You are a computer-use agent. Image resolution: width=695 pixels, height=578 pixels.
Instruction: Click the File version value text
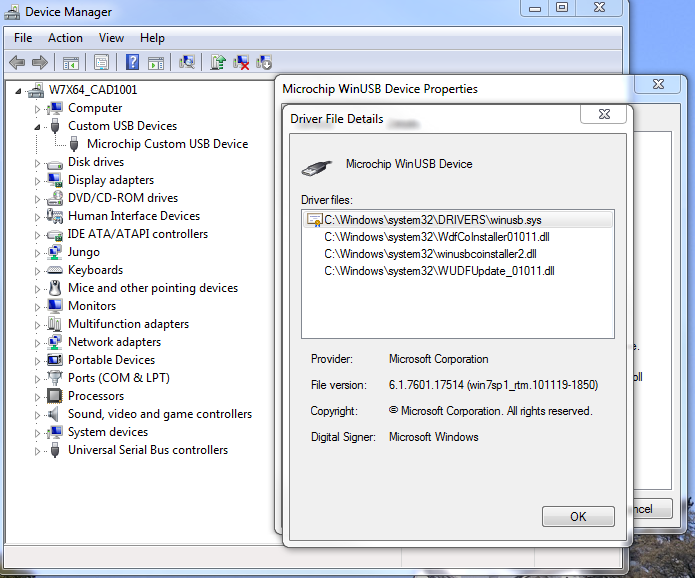[493, 385]
